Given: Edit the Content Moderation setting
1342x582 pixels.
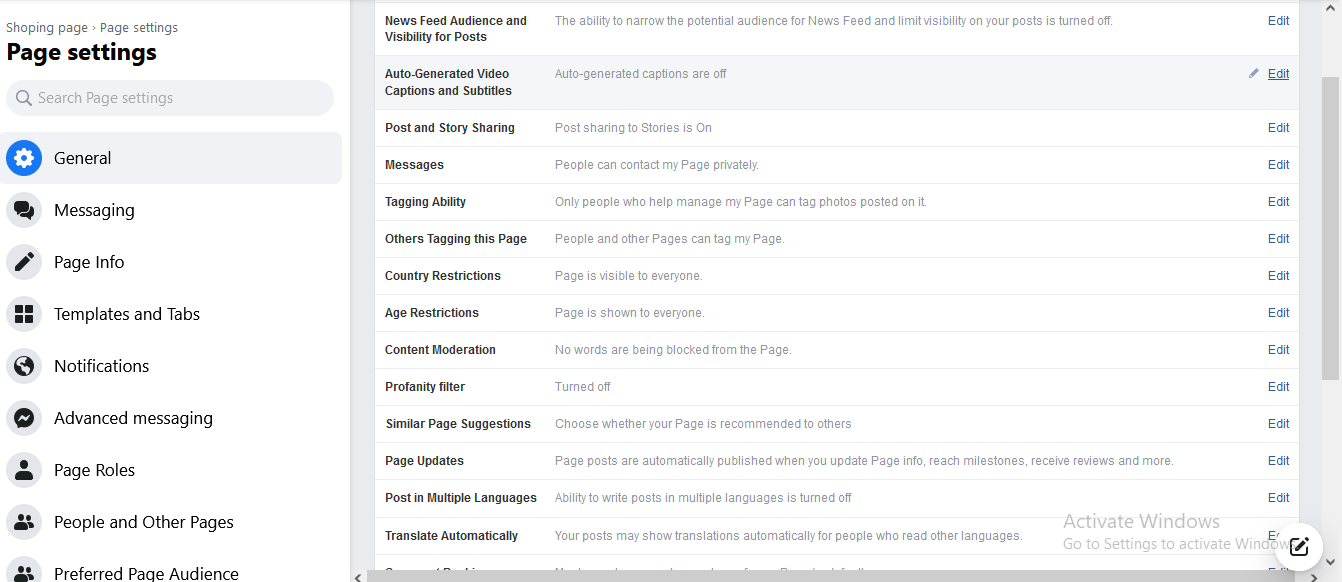Looking at the screenshot, I should pyautogui.click(x=1278, y=349).
